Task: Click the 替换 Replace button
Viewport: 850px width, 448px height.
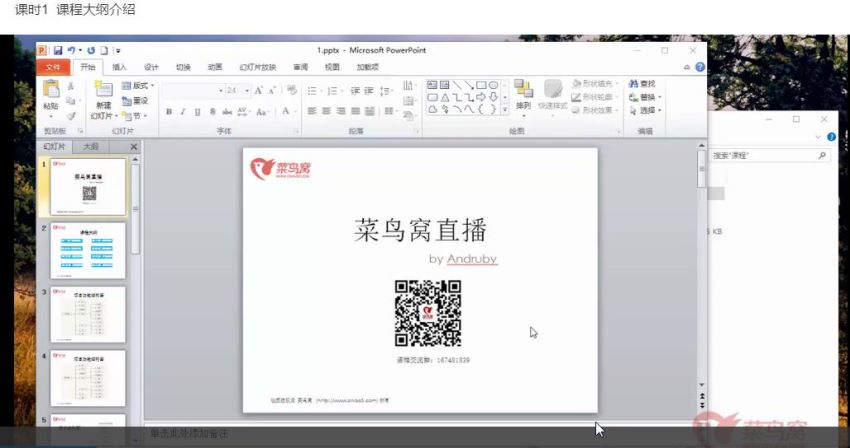Action: pyautogui.click(x=645, y=97)
